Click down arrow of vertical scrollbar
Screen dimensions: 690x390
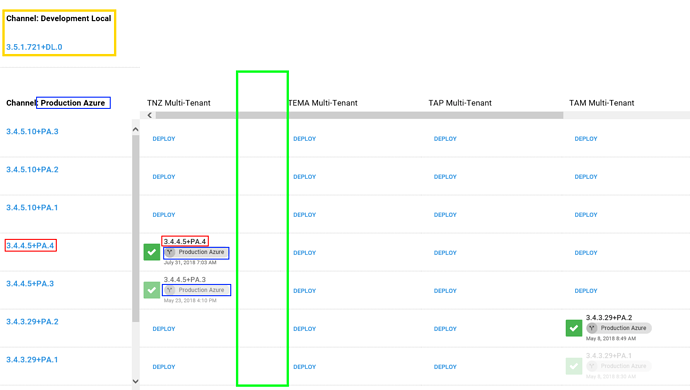(x=136, y=381)
